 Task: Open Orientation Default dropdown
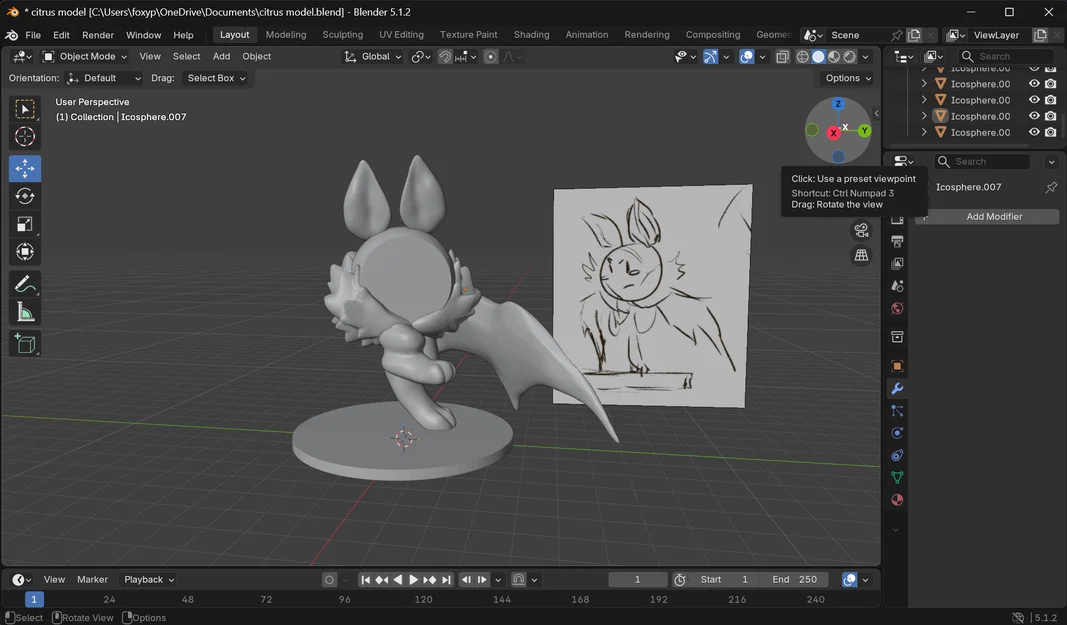tap(104, 78)
